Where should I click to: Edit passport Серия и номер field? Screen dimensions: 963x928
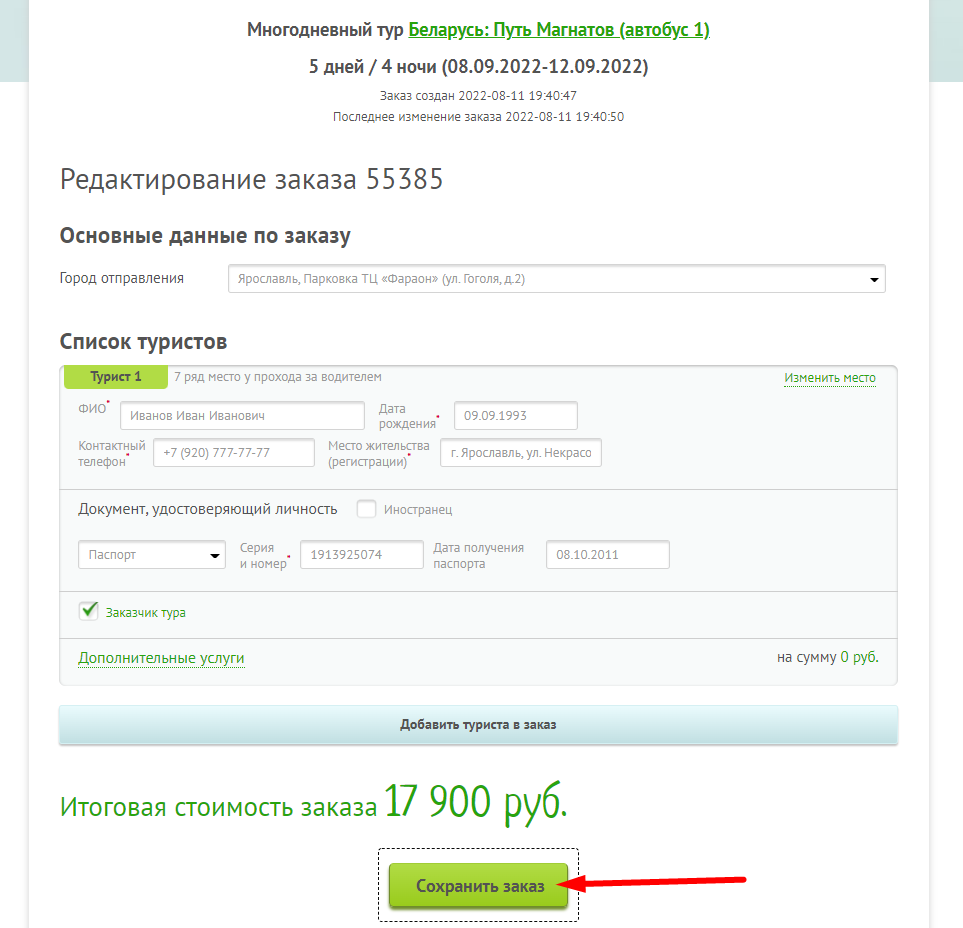[362, 555]
